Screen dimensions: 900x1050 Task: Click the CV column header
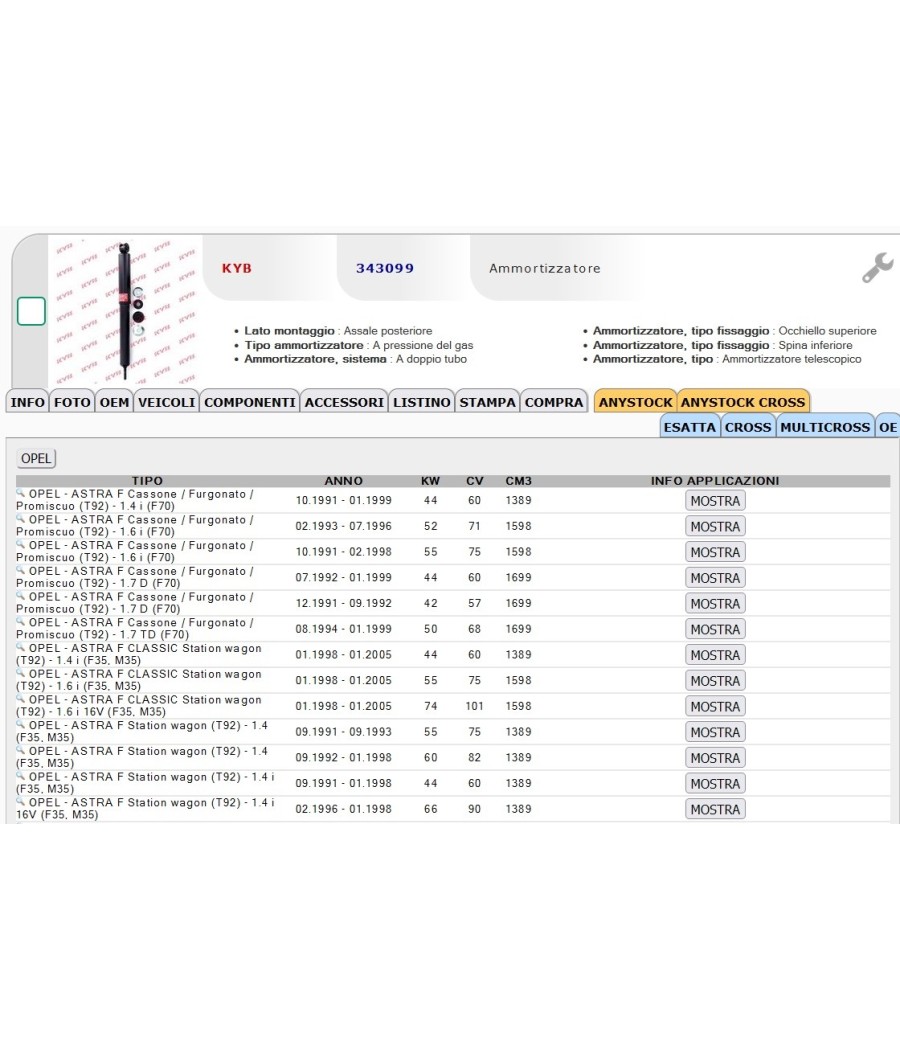pyautogui.click(x=475, y=481)
